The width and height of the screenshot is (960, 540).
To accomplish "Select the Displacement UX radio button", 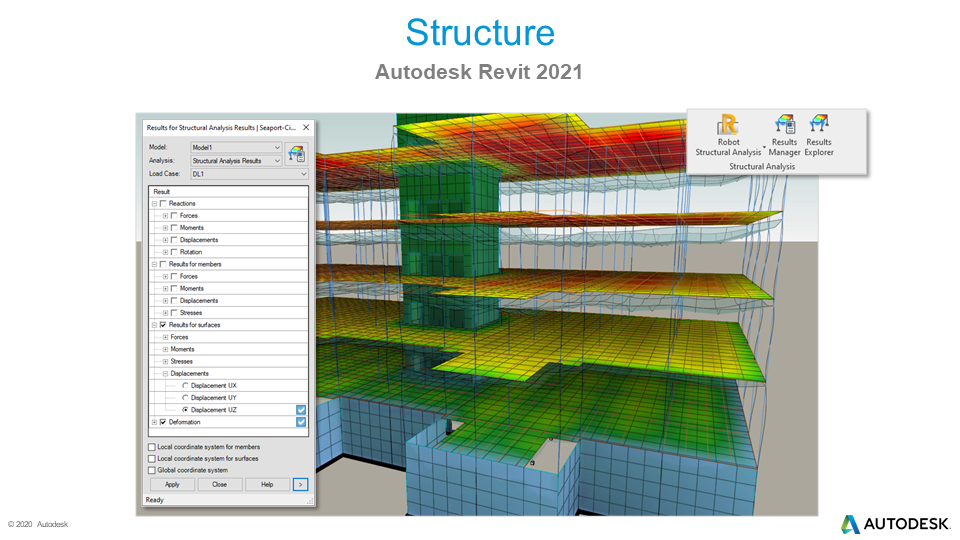I will [x=185, y=385].
